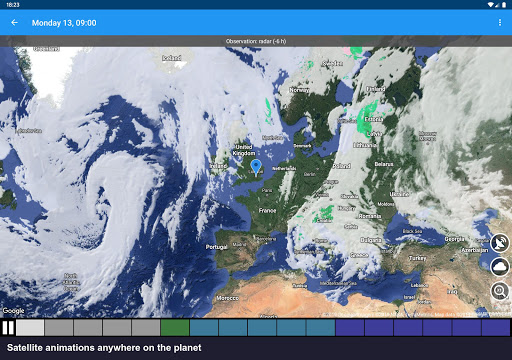Tap the magnifier zoom button
Image resolution: width=512 pixels, height=360 pixels.
click(x=500, y=291)
